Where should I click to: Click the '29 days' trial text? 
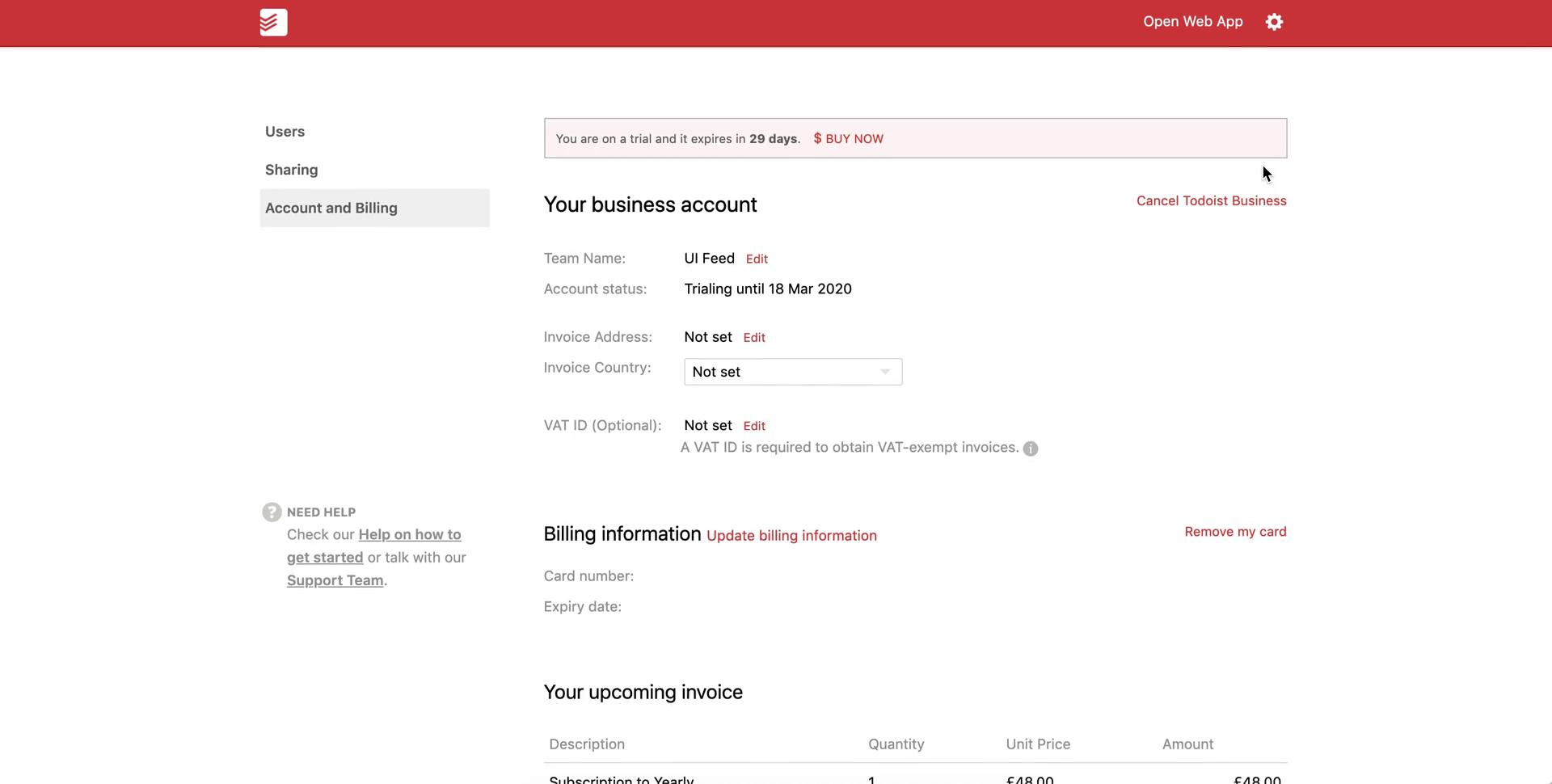(773, 139)
